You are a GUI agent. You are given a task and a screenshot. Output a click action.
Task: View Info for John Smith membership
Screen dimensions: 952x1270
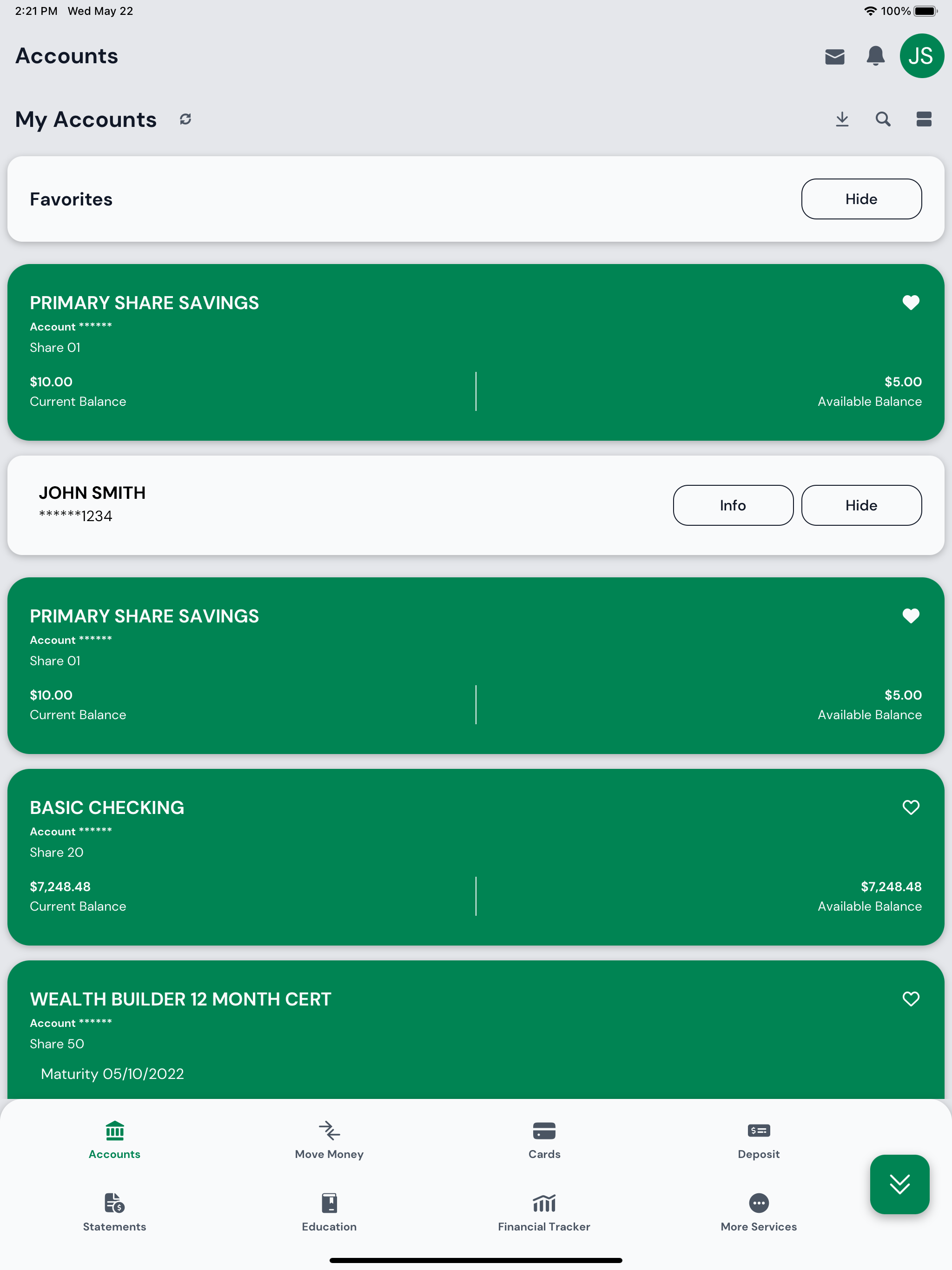click(x=733, y=505)
